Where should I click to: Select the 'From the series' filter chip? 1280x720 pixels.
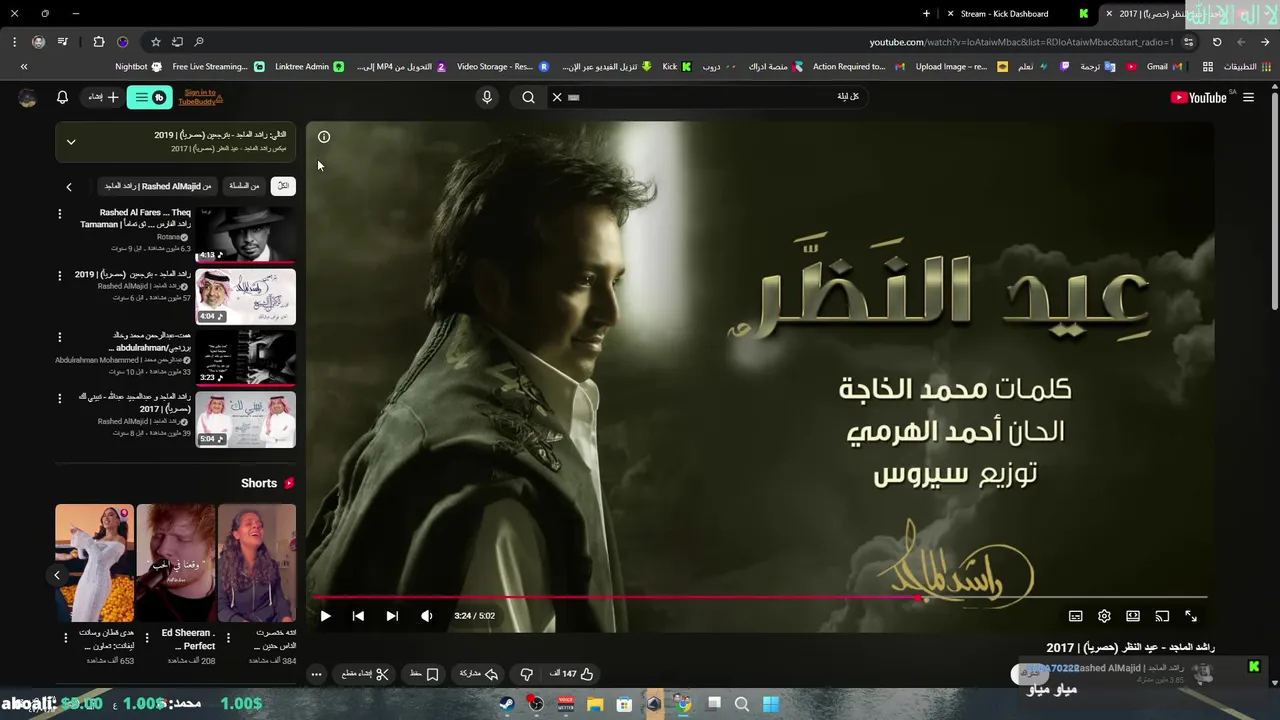click(x=244, y=186)
